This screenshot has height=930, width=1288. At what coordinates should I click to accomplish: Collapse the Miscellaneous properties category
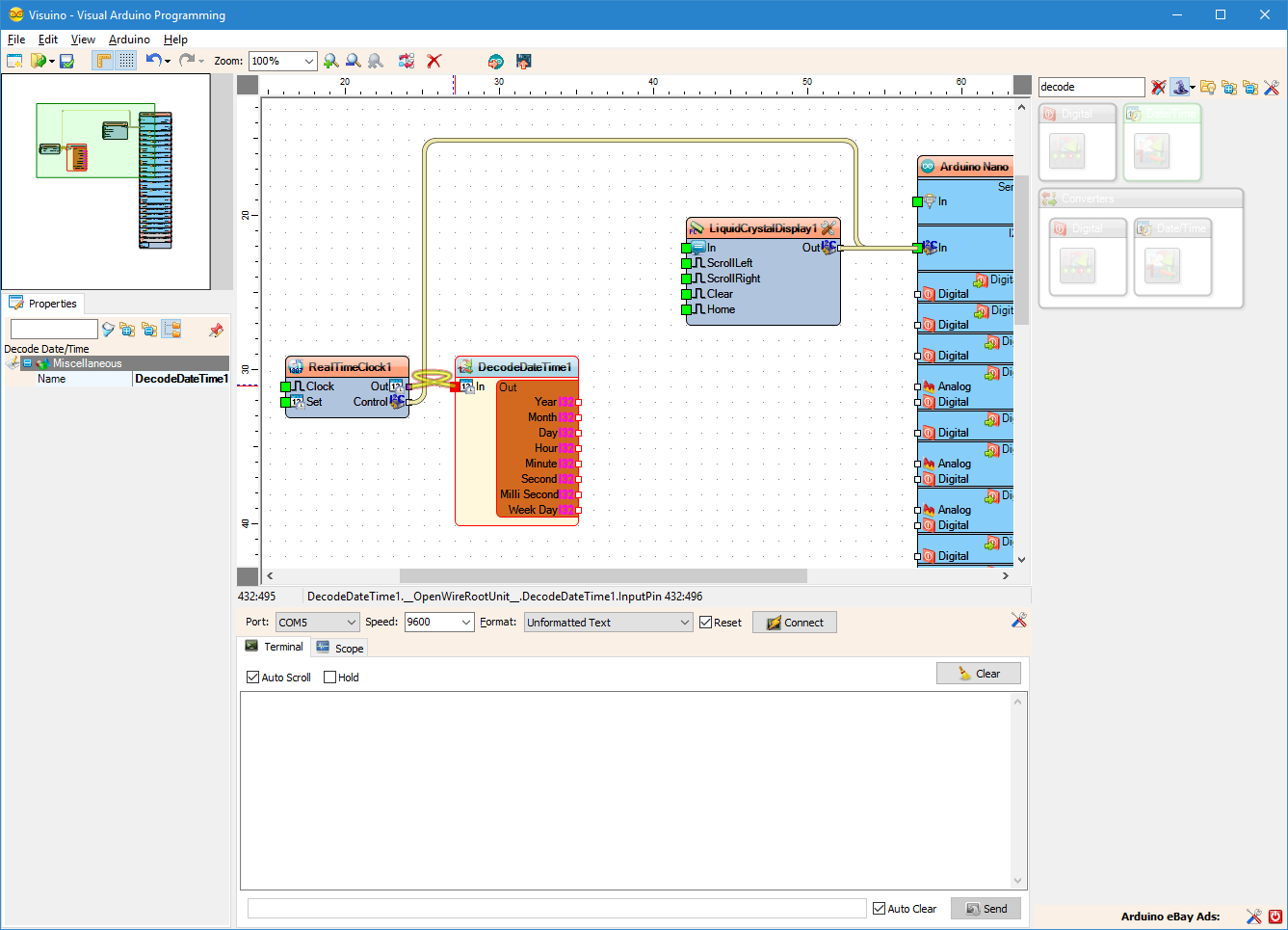[28, 363]
